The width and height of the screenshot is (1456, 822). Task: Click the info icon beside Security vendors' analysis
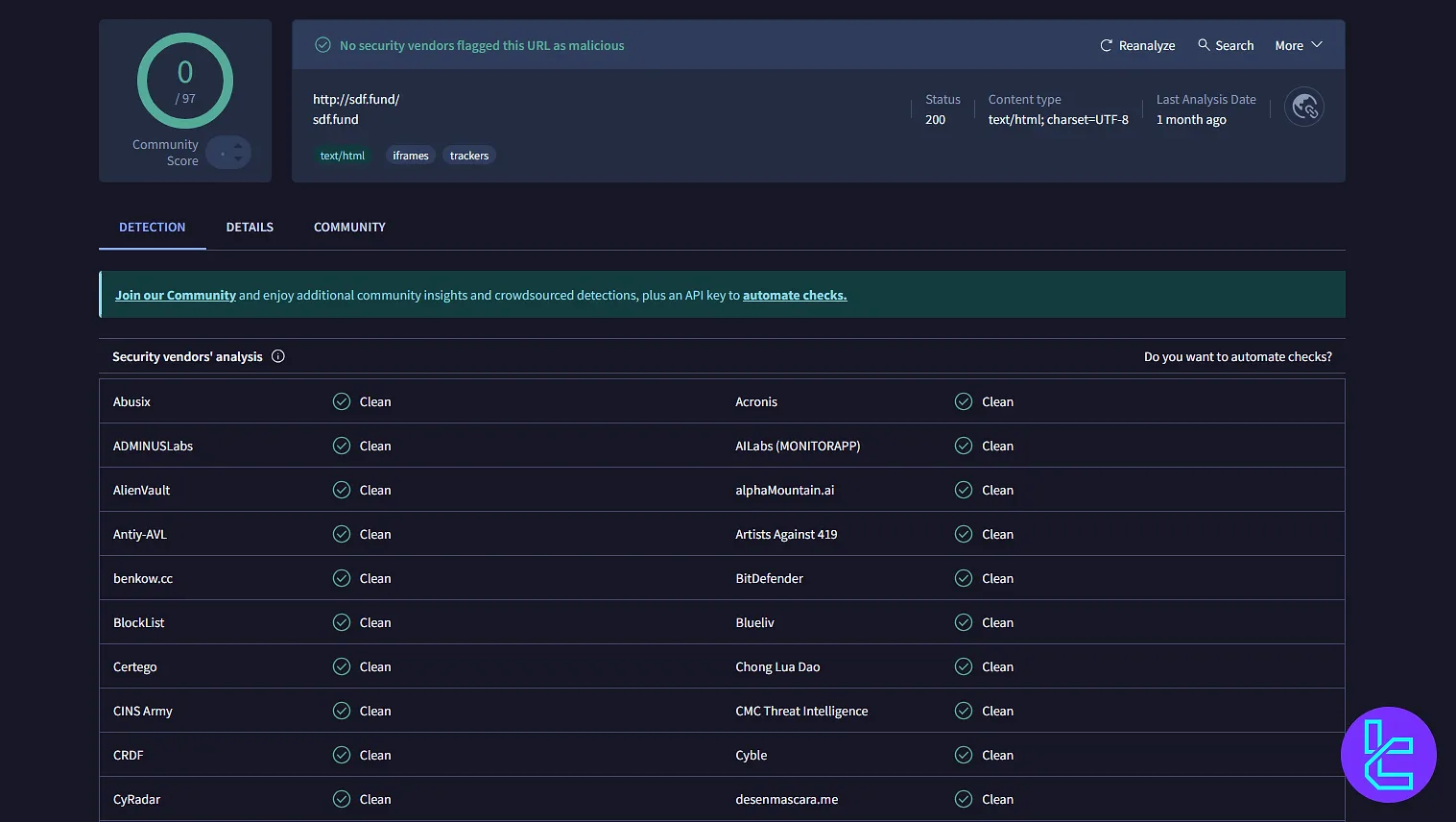pyautogui.click(x=277, y=356)
